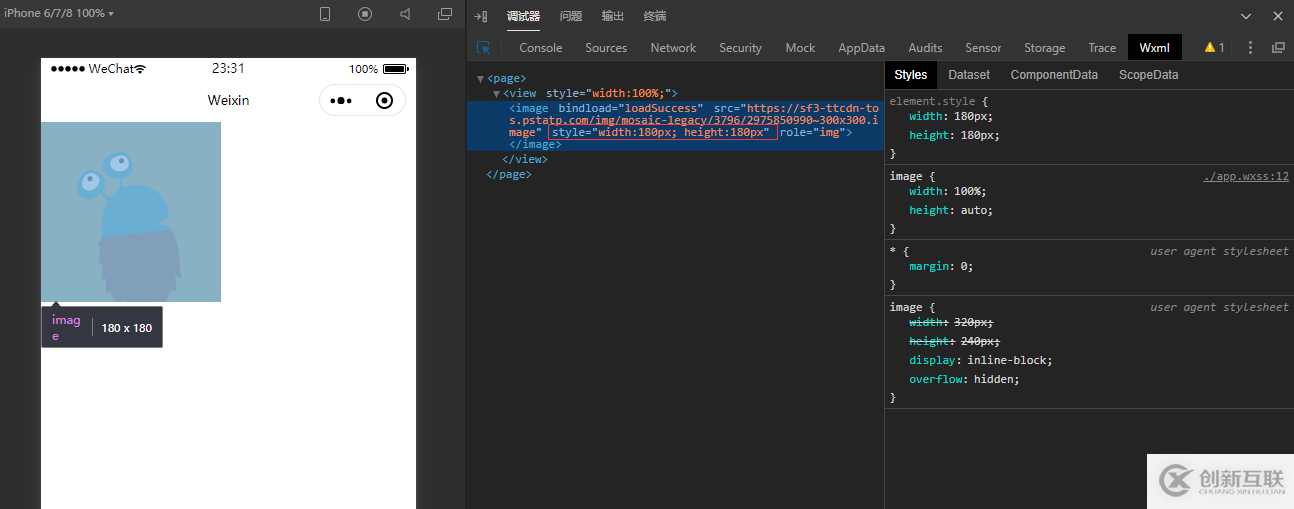The width and height of the screenshot is (1294, 509).
Task: Click the Weixin navigation title
Action: coord(228,100)
